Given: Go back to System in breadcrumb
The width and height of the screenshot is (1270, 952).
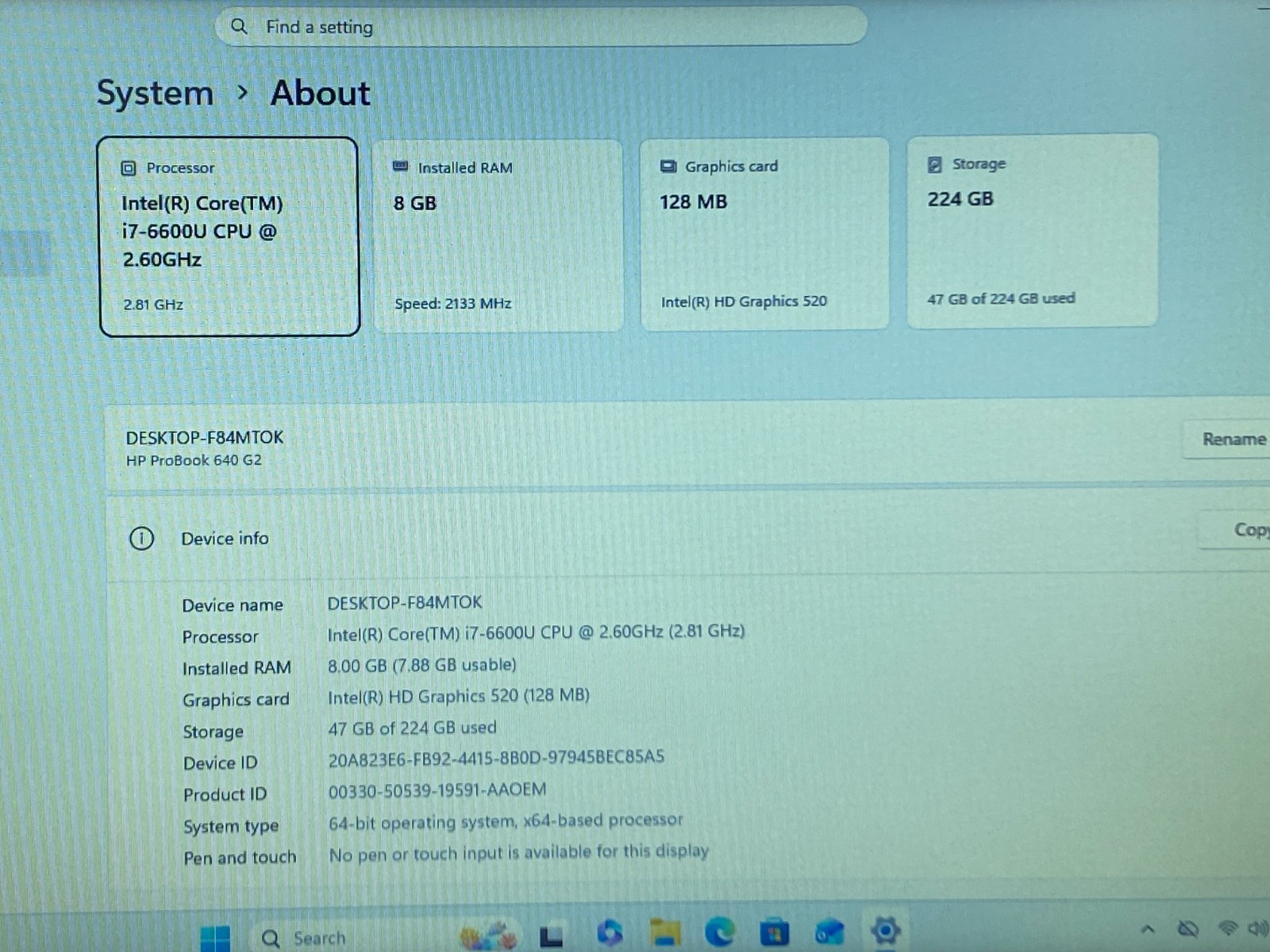Looking at the screenshot, I should coord(156,94).
